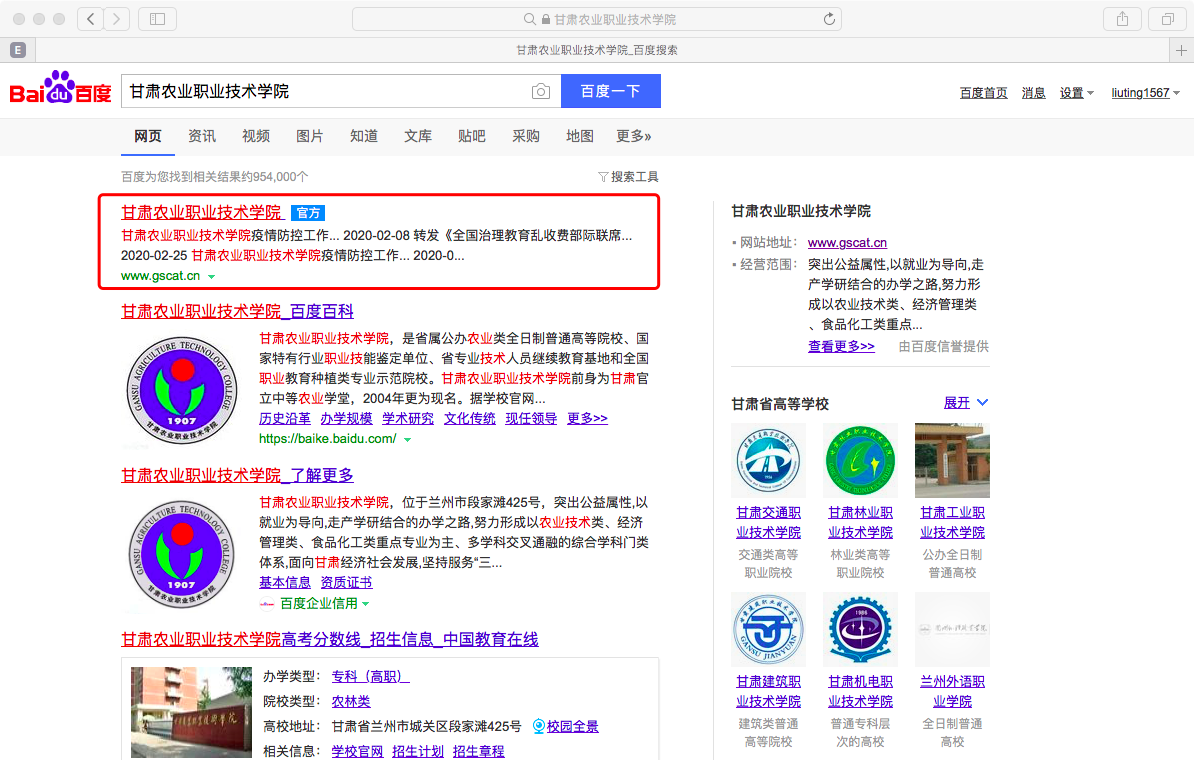
Task: Open the 百度百科 result link
Action: click(x=237, y=311)
